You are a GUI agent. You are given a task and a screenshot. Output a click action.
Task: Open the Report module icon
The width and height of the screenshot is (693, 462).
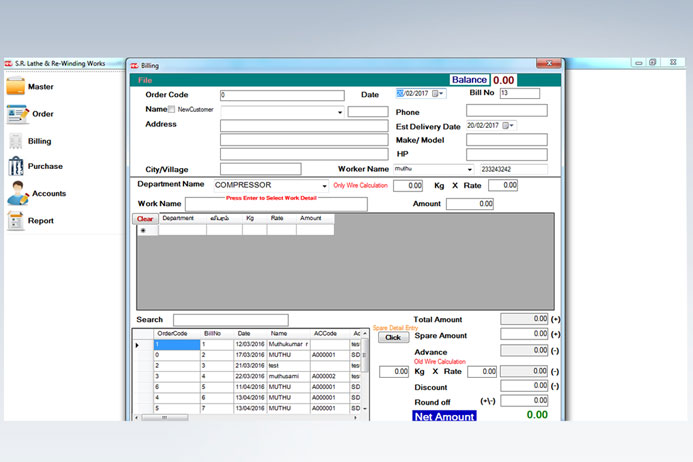pyautogui.click(x=16, y=220)
